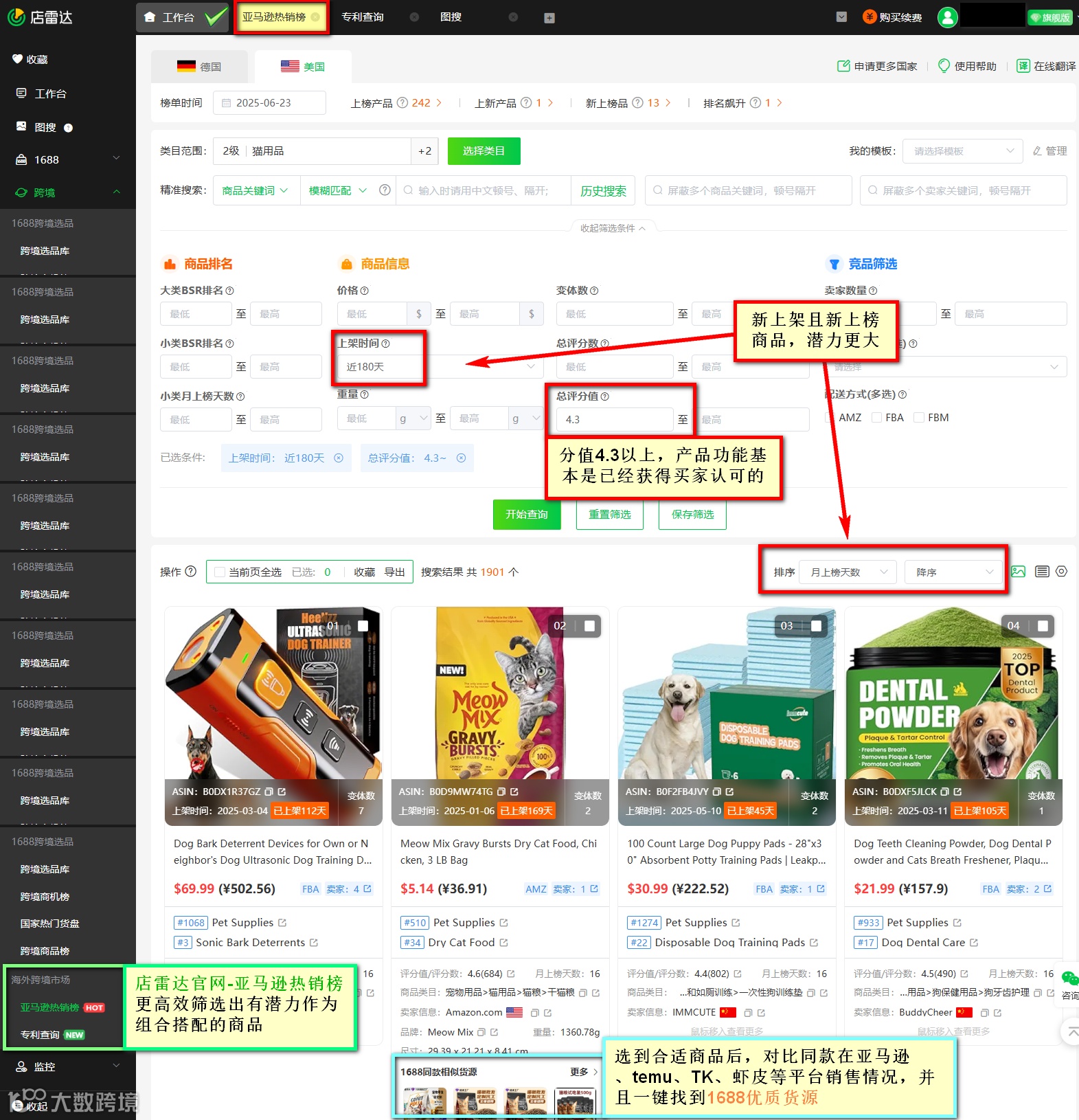The image size is (1079, 1120).
Task: Check the FBA delivery option
Action: [x=877, y=418]
